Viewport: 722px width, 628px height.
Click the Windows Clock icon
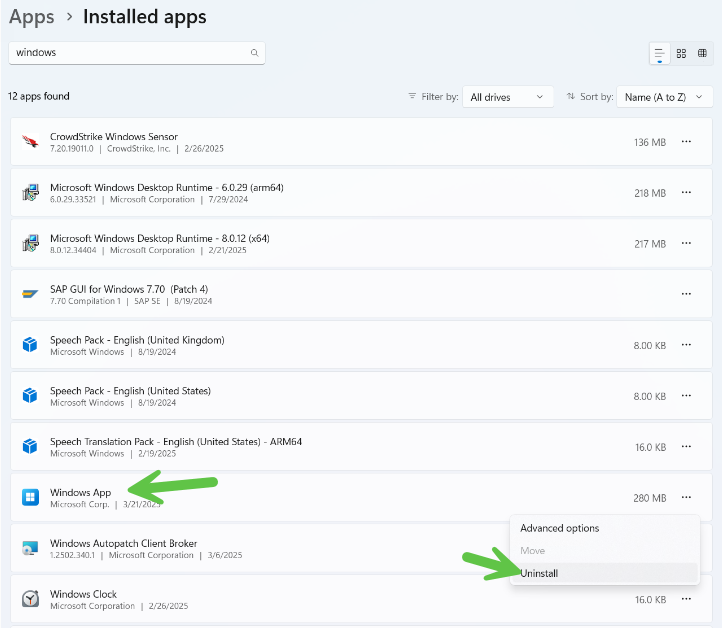pyautogui.click(x=30, y=599)
